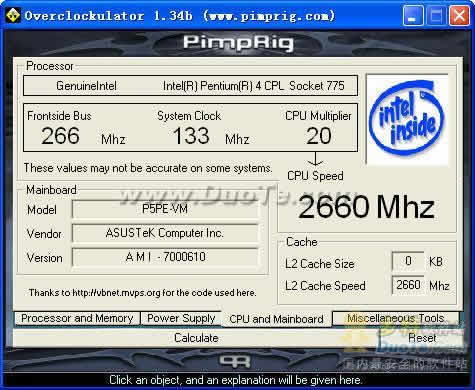Screen dimensions: 475x390
Task: Click the CPU Speed label
Action: click(315, 176)
